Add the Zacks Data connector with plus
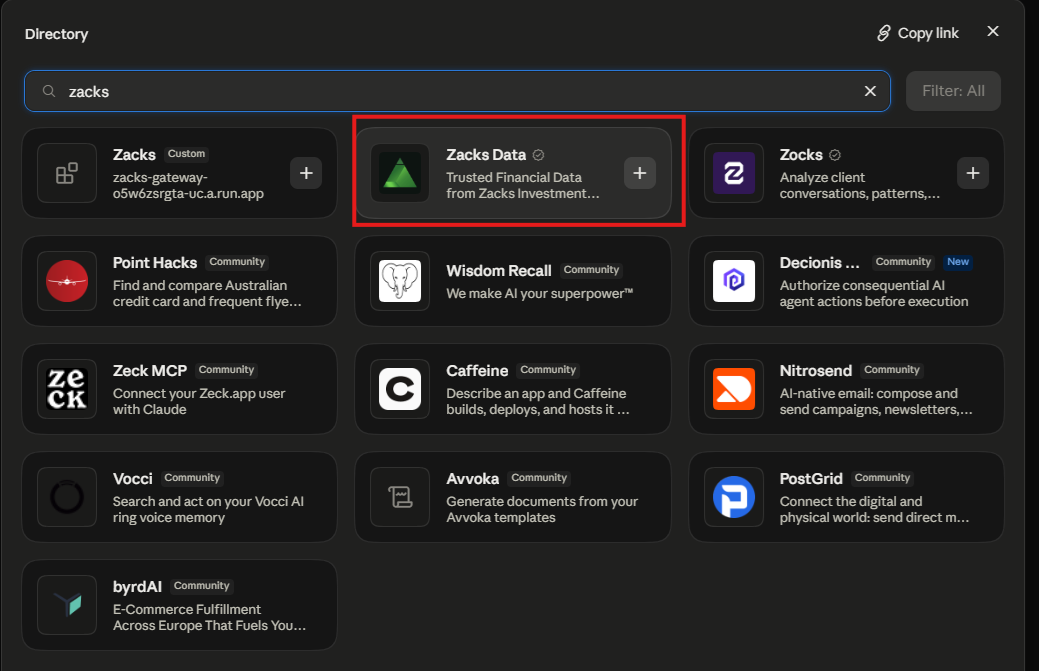Screen dimensions: 1039x671 point(639,173)
